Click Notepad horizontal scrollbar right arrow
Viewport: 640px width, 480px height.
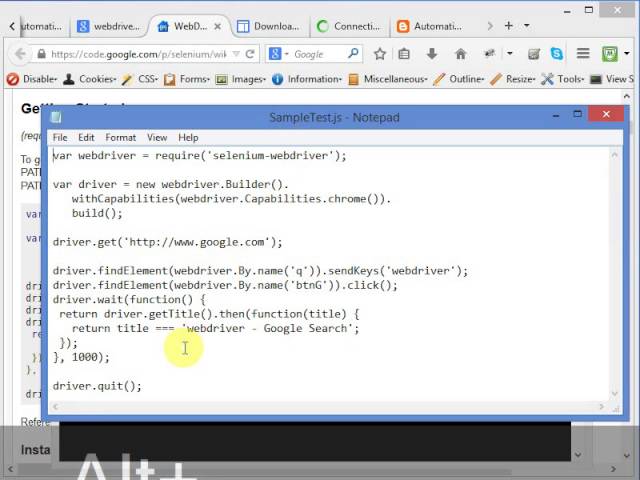[x=601, y=407]
